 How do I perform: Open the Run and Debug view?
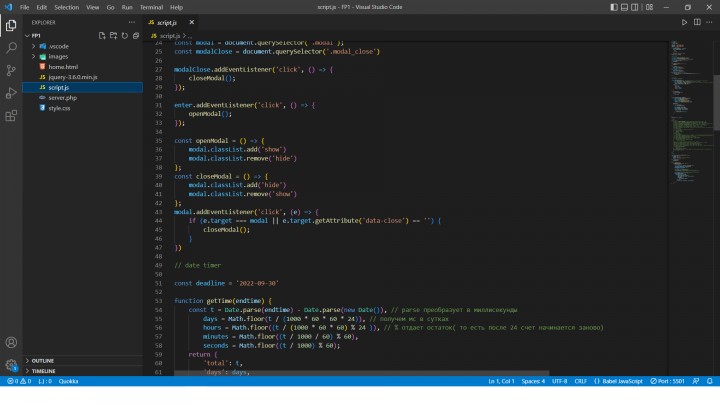point(11,93)
